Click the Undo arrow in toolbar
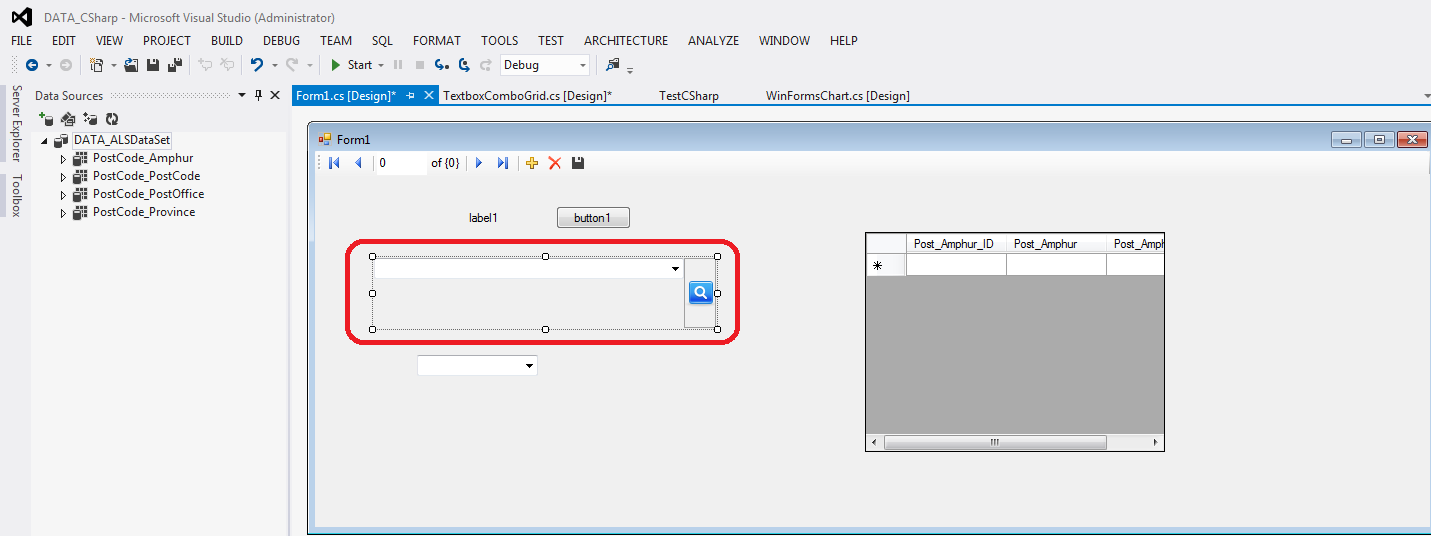This screenshot has height=536, width=1431. point(257,65)
